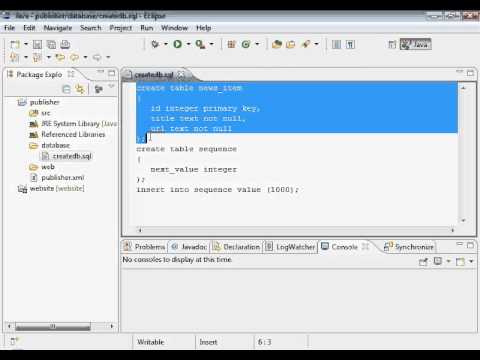This screenshot has height=360, width=480.
Task: Open the Help menu
Action: pos(203,28)
